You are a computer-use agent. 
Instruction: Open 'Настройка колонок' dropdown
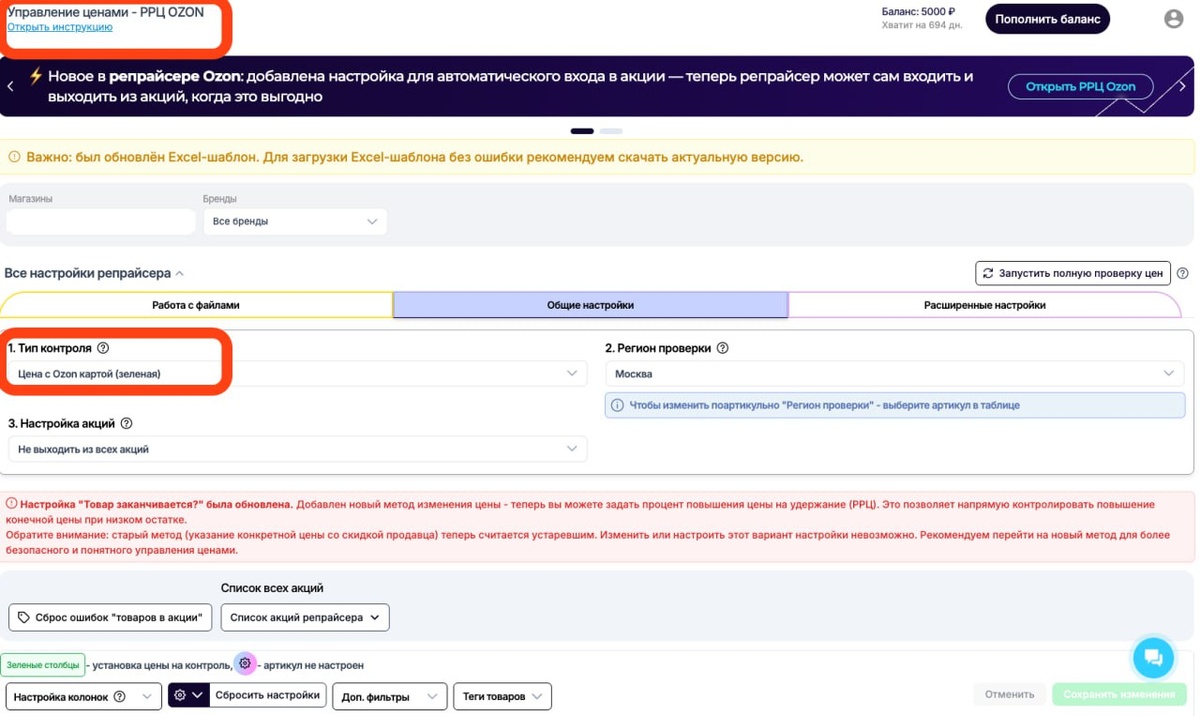(84, 696)
